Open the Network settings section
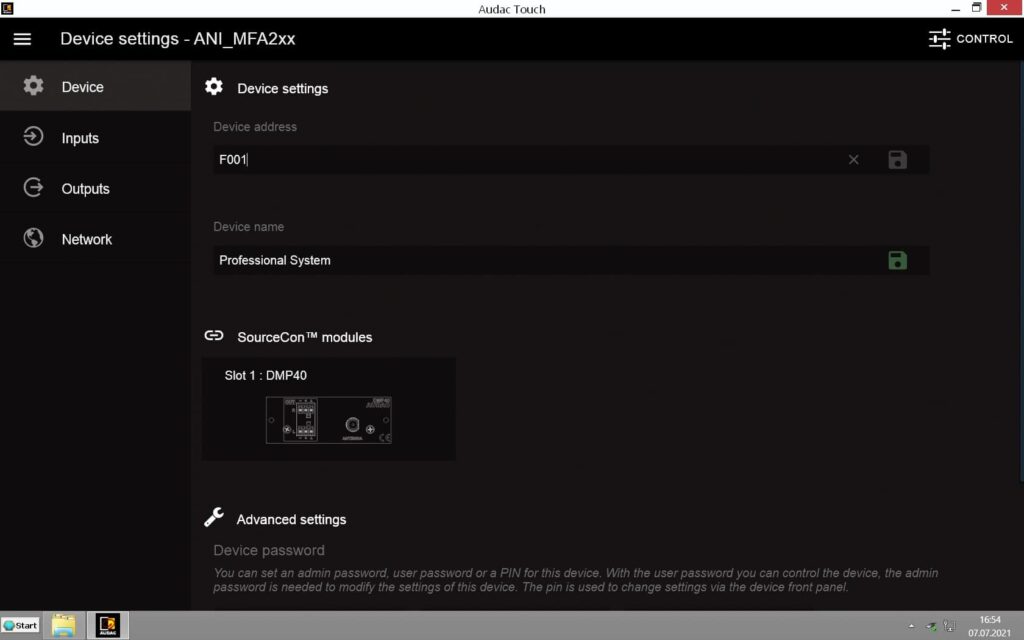 [x=95, y=239]
